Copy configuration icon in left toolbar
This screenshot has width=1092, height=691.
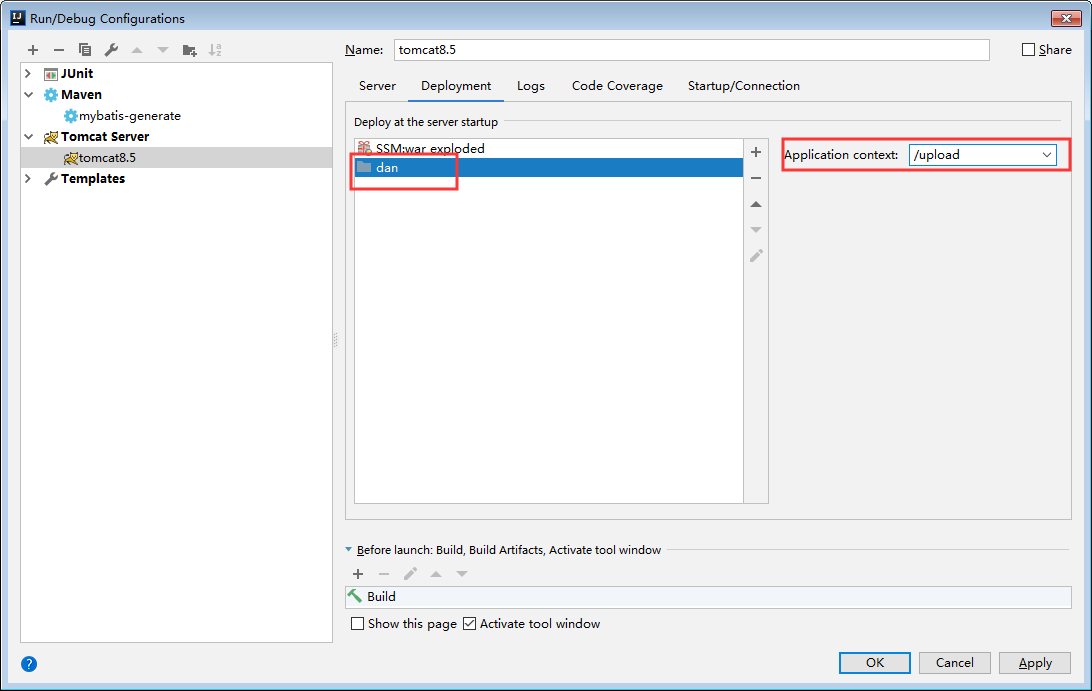click(x=85, y=50)
